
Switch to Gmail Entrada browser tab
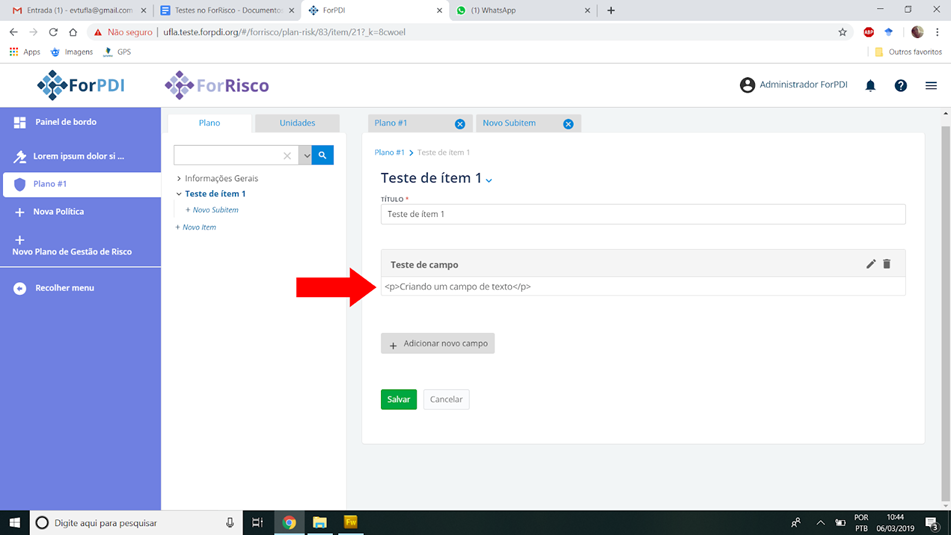point(79,10)
